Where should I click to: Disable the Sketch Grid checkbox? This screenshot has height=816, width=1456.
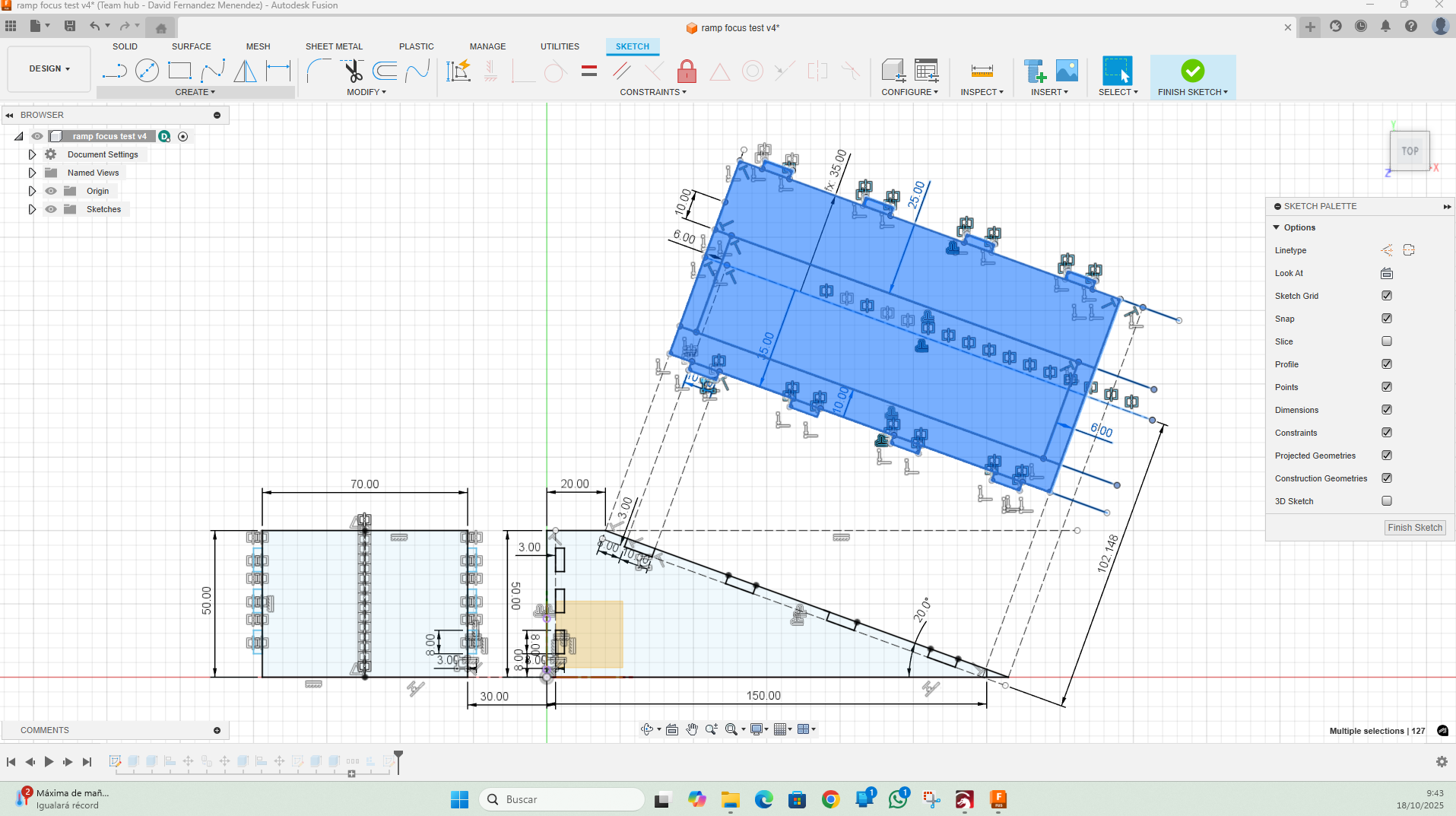pos(1387,296)
